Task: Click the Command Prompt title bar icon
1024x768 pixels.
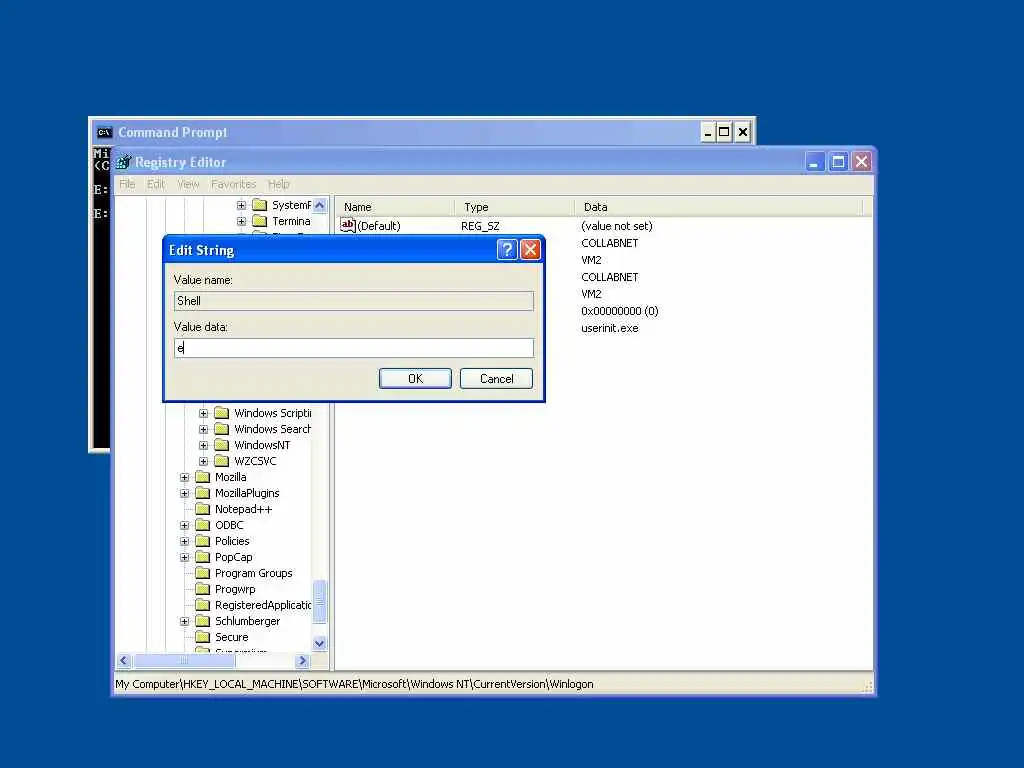Action: [104, 133]
